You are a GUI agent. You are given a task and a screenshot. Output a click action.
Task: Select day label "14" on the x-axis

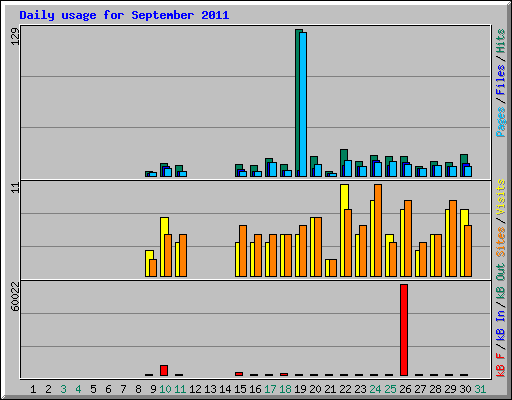click(x=225, y=389)
